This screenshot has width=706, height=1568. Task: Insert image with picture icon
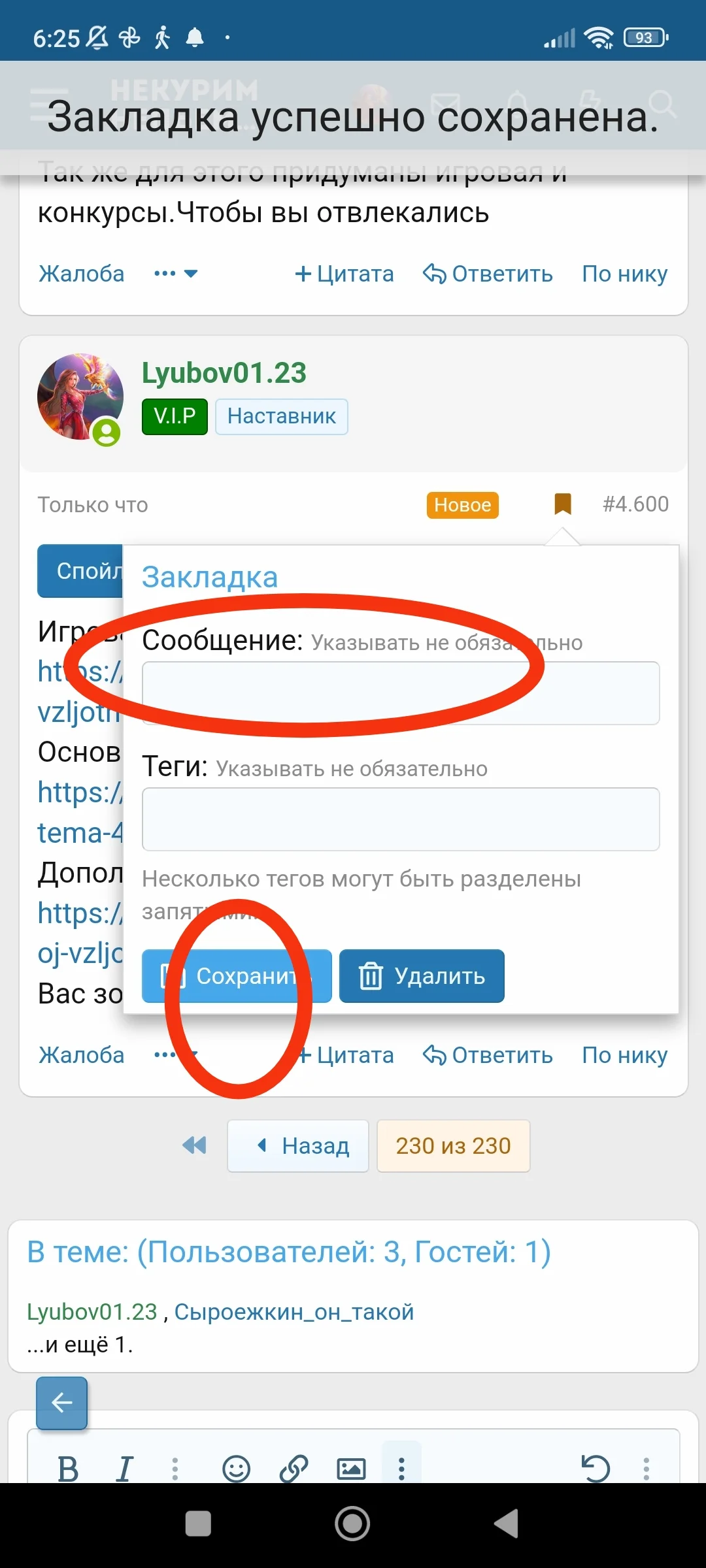coord(351,1469)
